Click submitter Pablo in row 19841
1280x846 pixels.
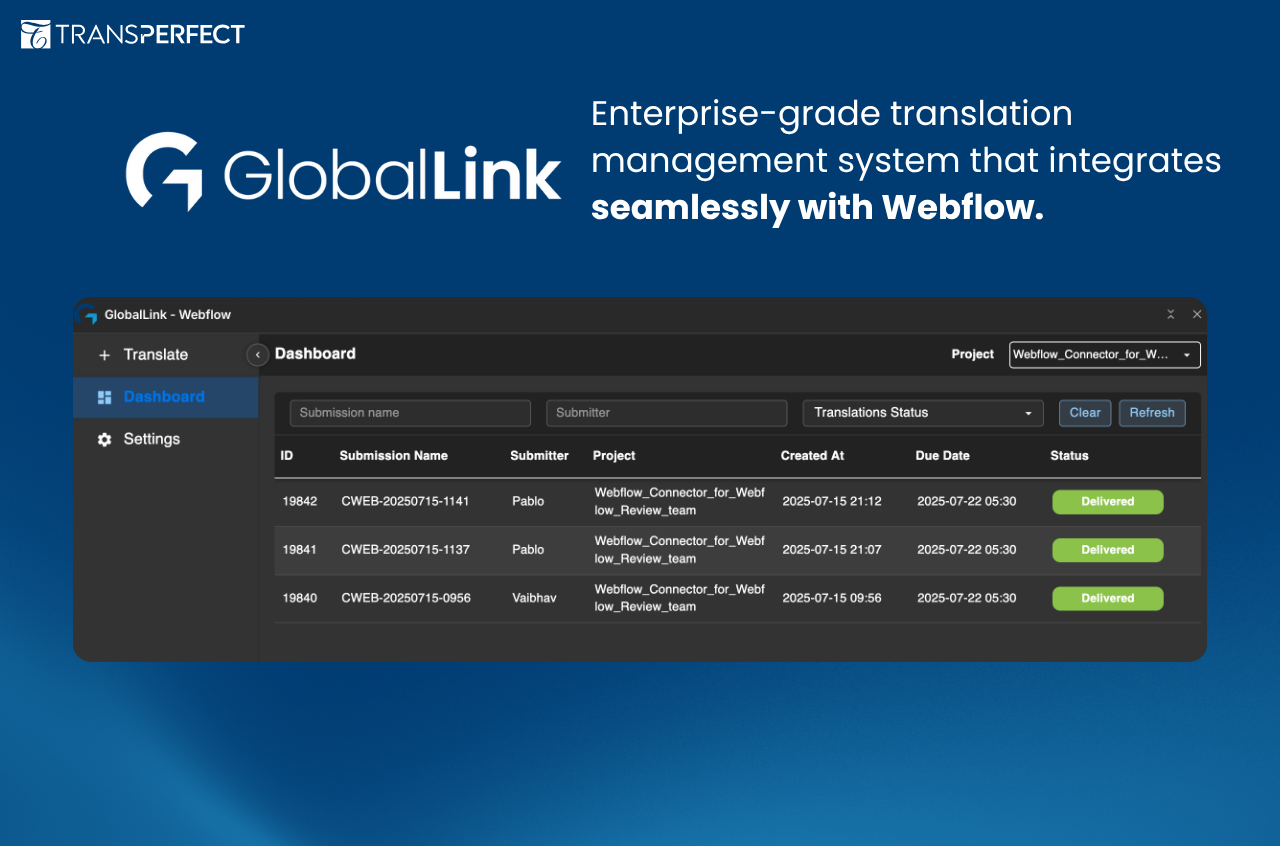click(528, 550)
